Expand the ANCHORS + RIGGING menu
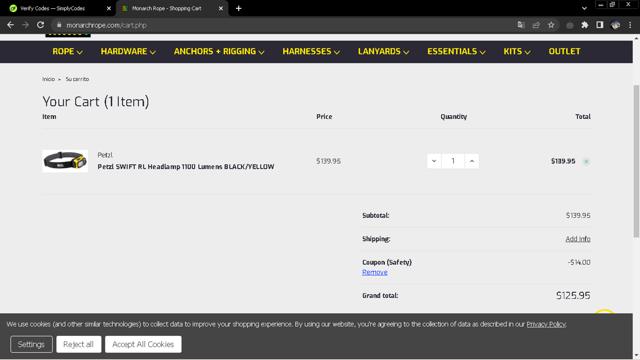The image size is (640, 360). tap(219, 51)
